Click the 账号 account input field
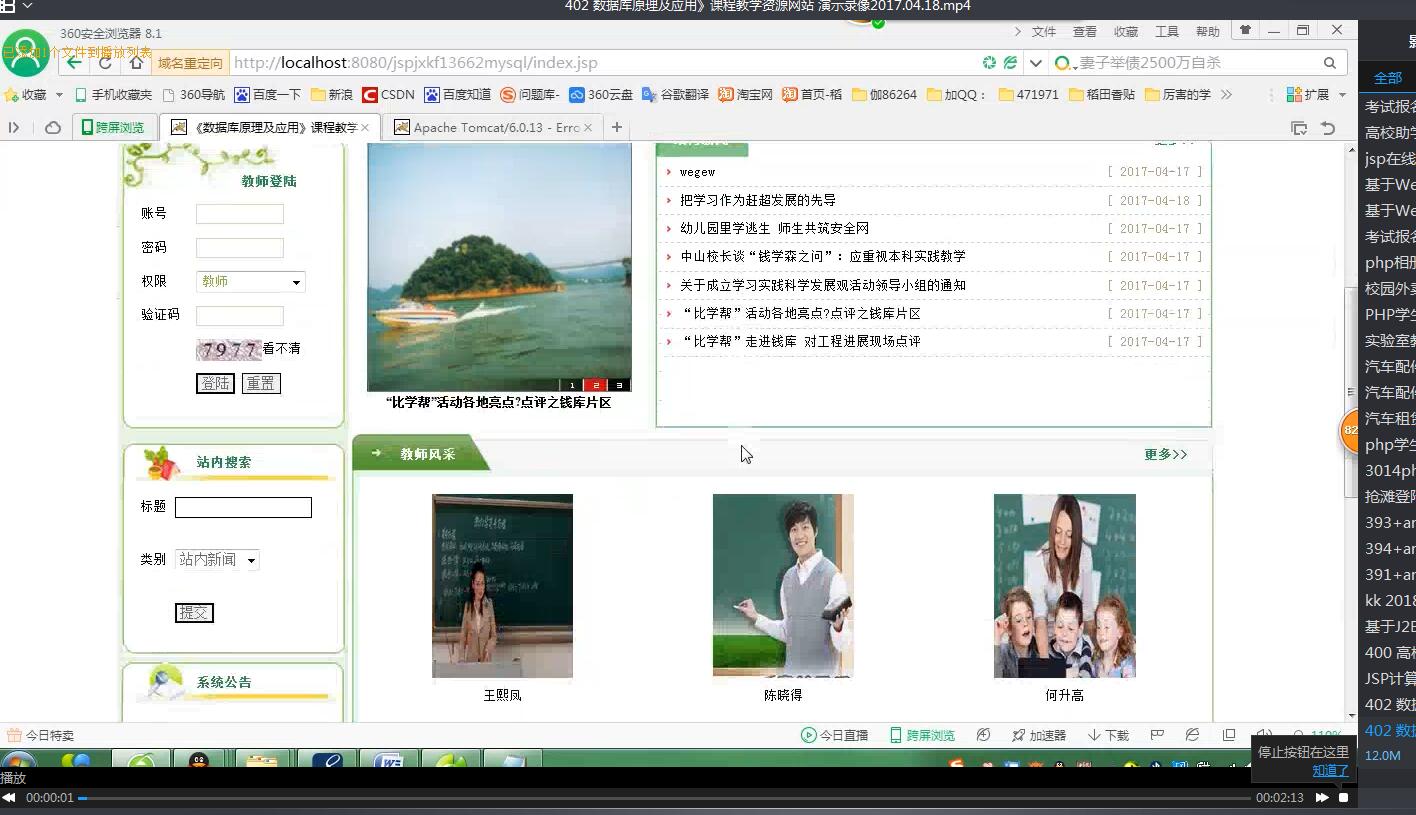Screen dimensions: 1416x815 pos(240,214)
